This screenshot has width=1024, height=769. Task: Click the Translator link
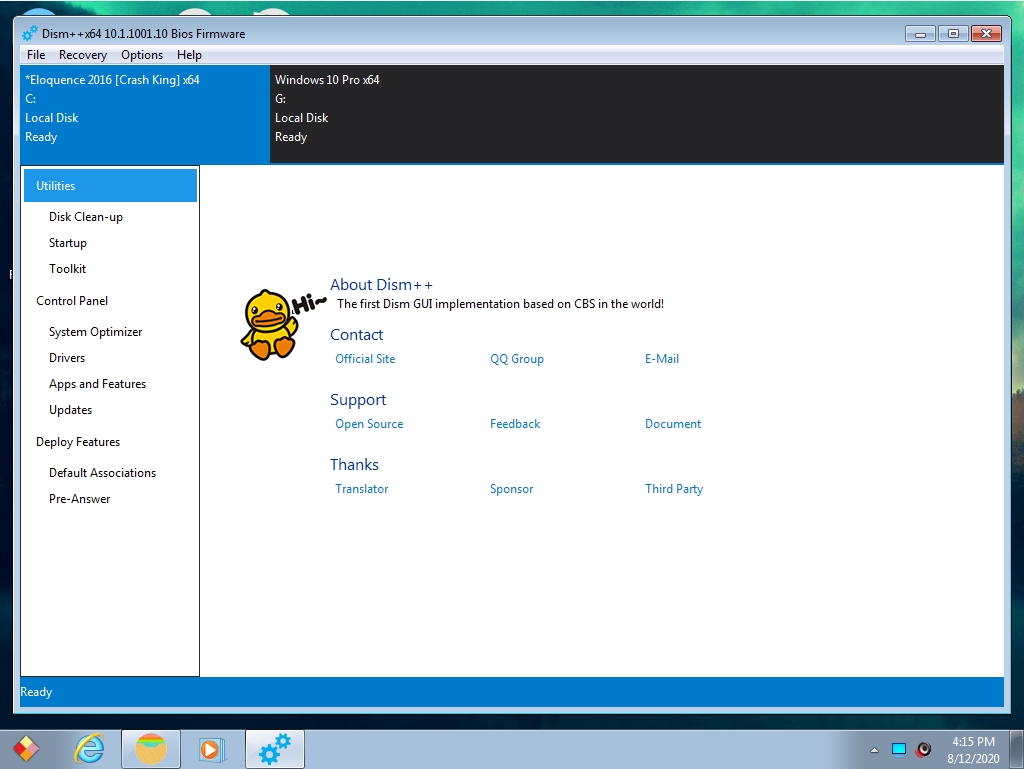click(x=361, y=489)
